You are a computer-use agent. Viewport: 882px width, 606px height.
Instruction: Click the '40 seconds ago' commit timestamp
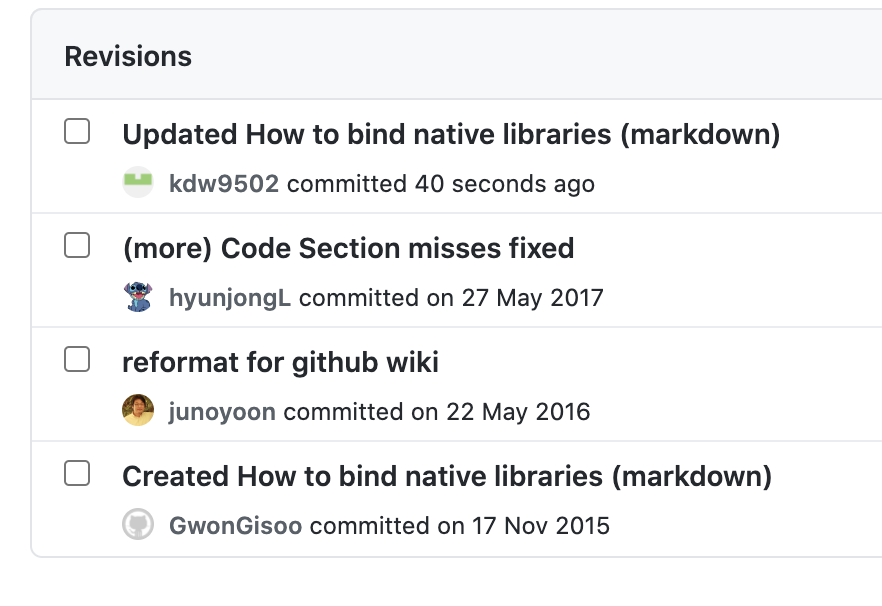(x=506, y=184)
